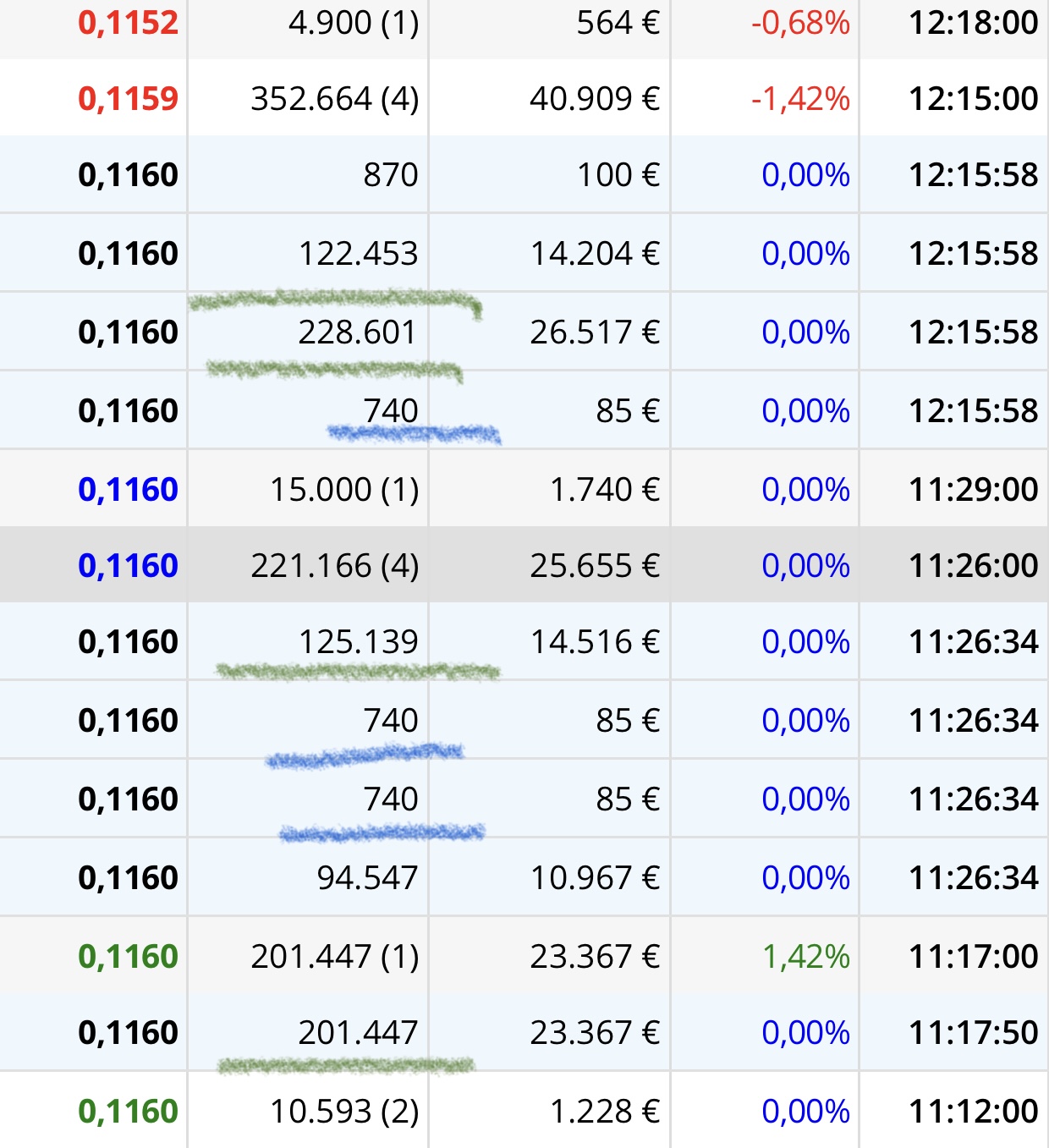Click price 0,1160 in the 94.547 row
Viewport: 1049px width, 1148px height.
[x=128, y=878]
